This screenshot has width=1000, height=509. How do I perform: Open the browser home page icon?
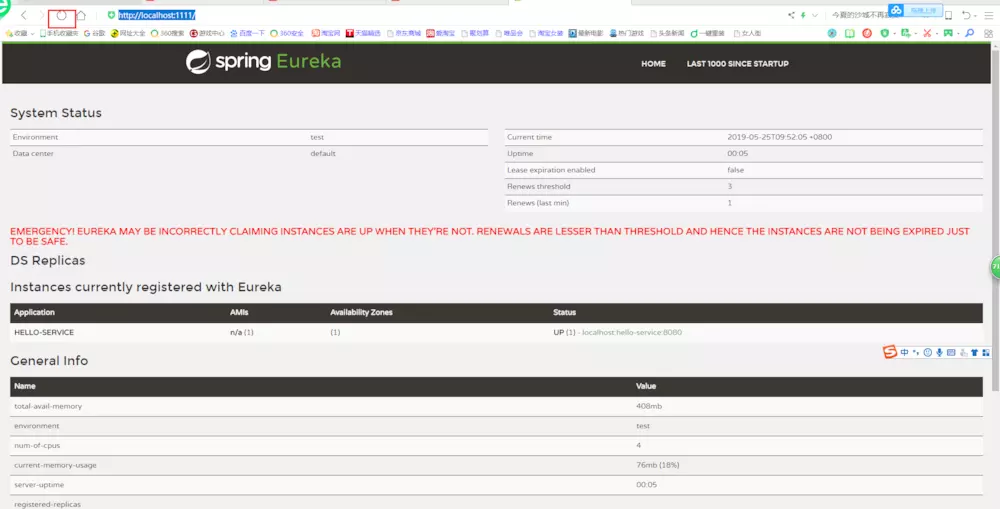click(81, 15)
